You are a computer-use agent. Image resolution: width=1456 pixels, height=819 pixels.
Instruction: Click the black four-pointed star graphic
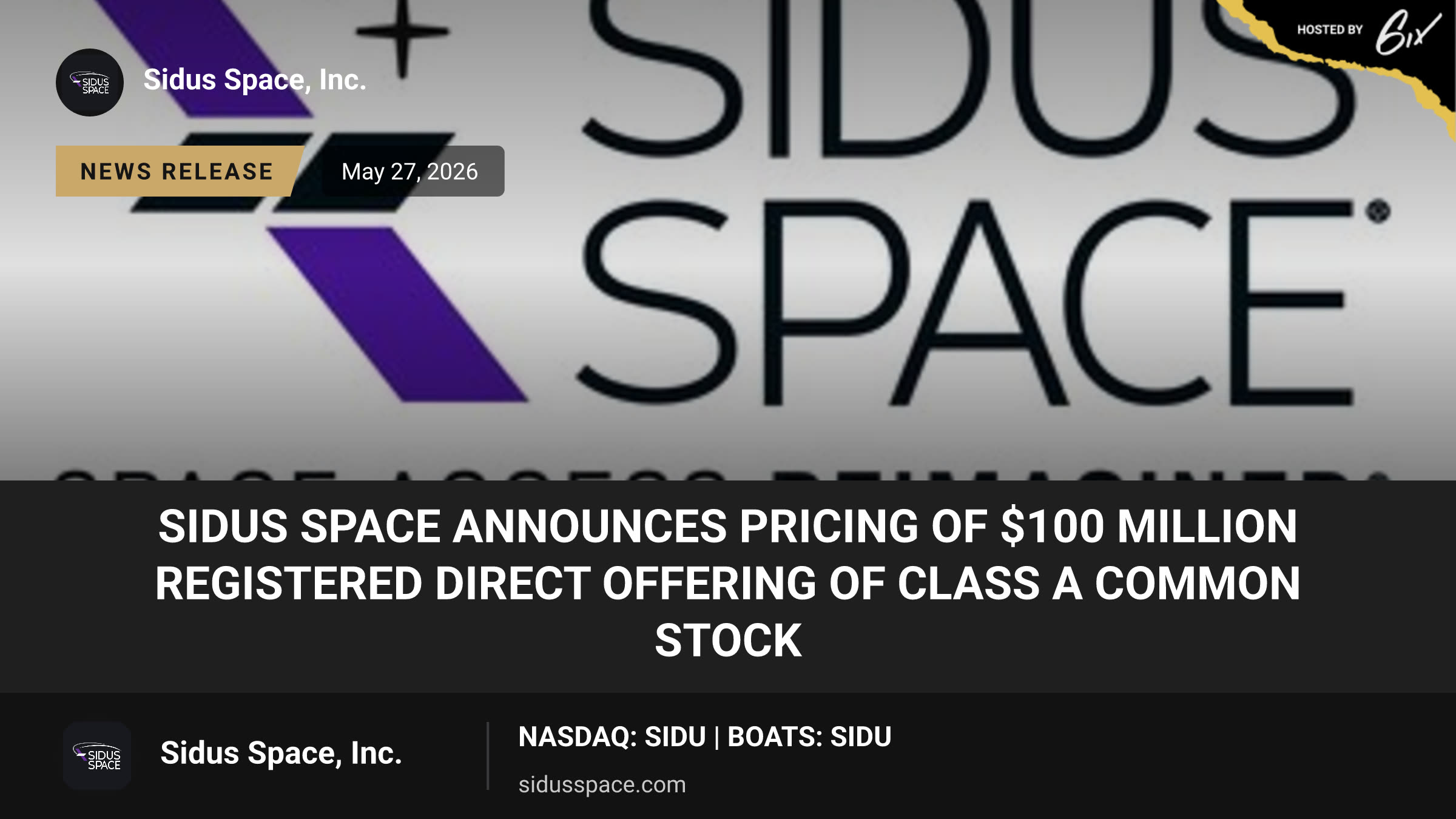403,34
